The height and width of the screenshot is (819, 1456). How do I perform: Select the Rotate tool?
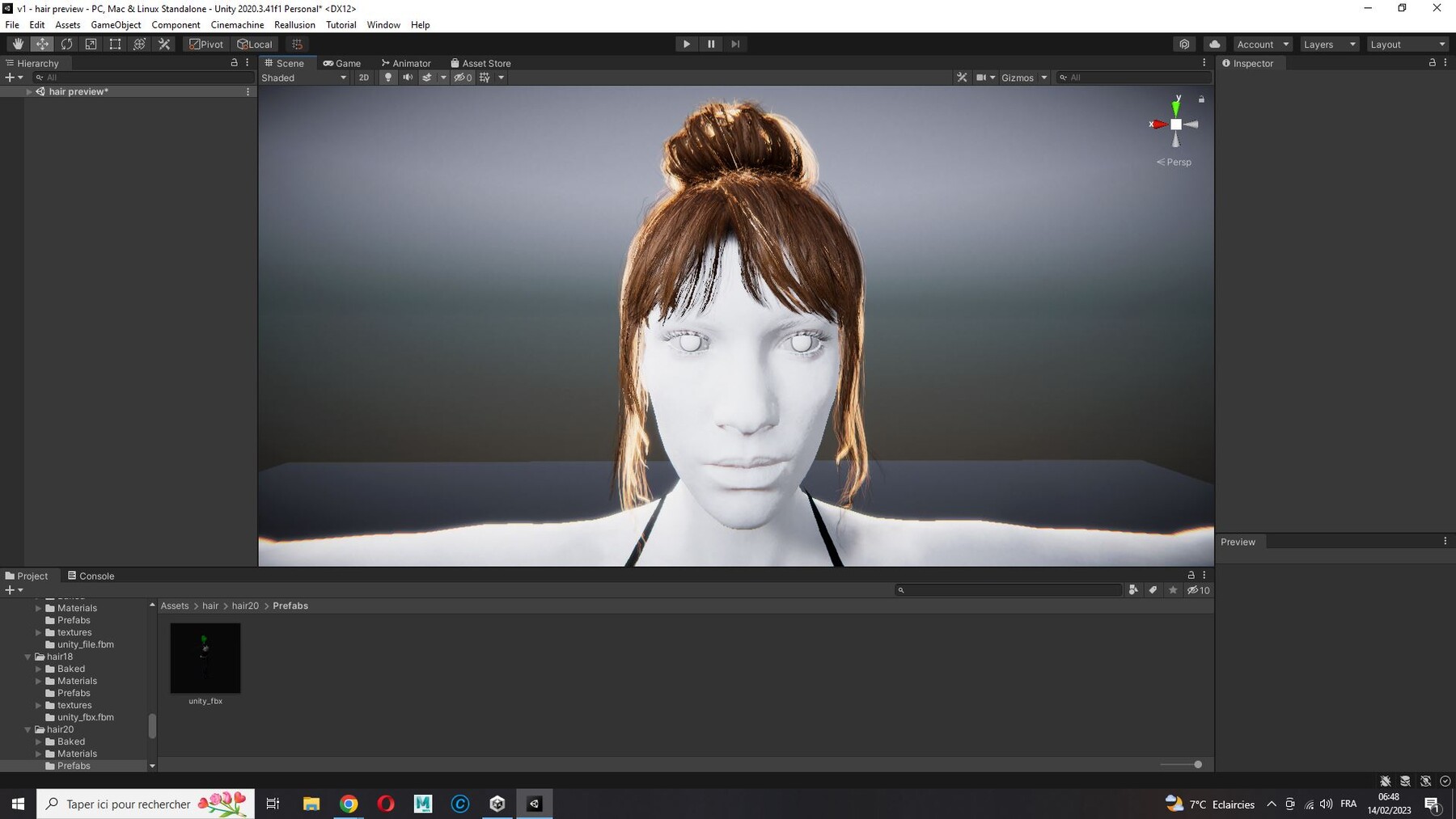66,44
